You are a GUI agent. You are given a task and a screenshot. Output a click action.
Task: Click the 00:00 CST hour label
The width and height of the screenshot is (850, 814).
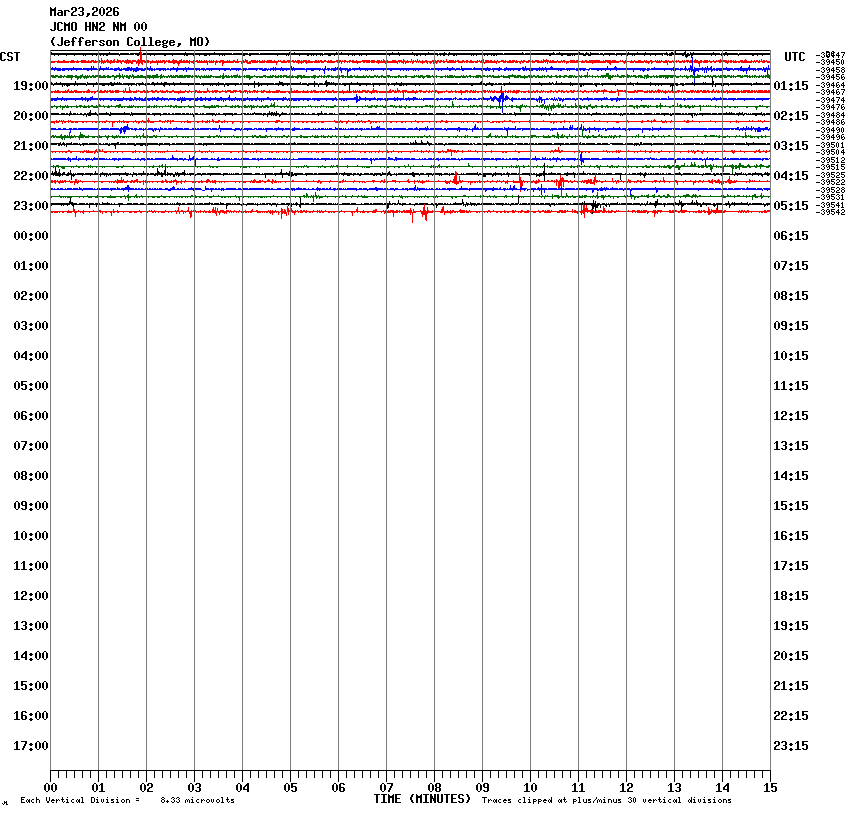31,236
